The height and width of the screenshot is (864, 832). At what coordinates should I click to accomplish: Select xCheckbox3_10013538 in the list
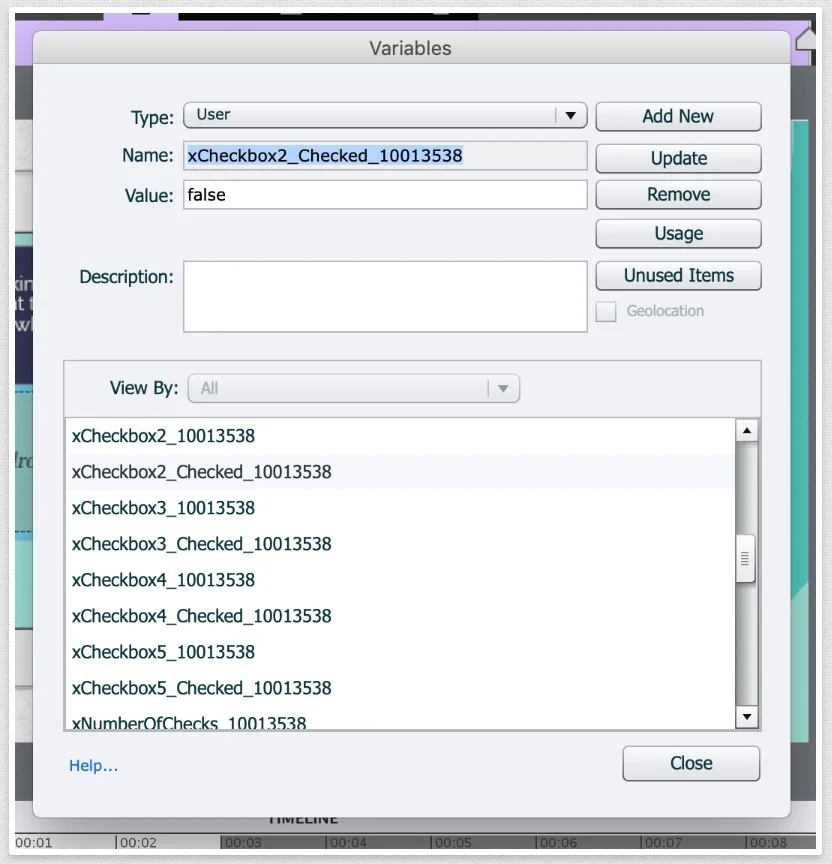(x=163, y=508)
